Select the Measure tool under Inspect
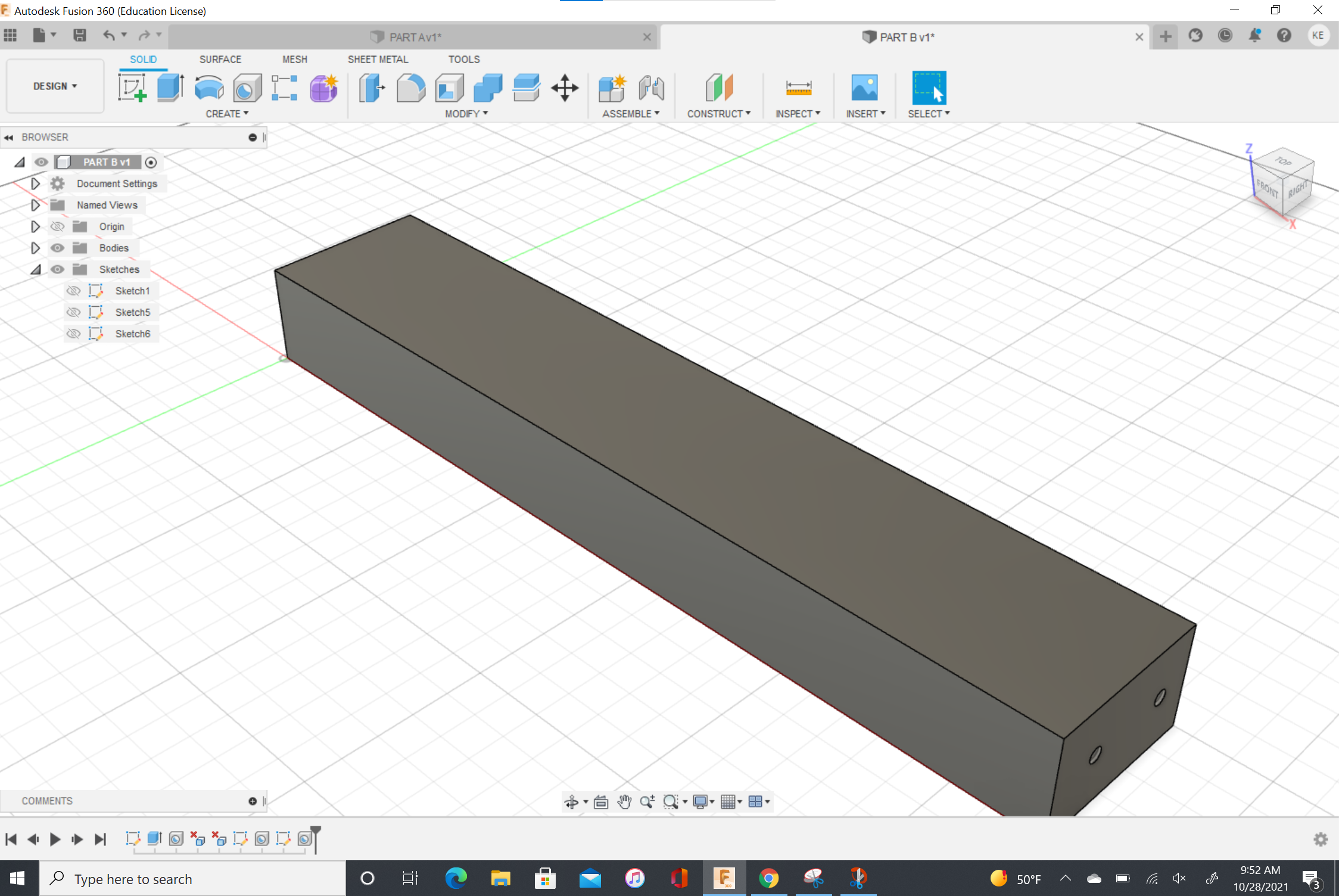1339x896 pixels. [798, 88]
